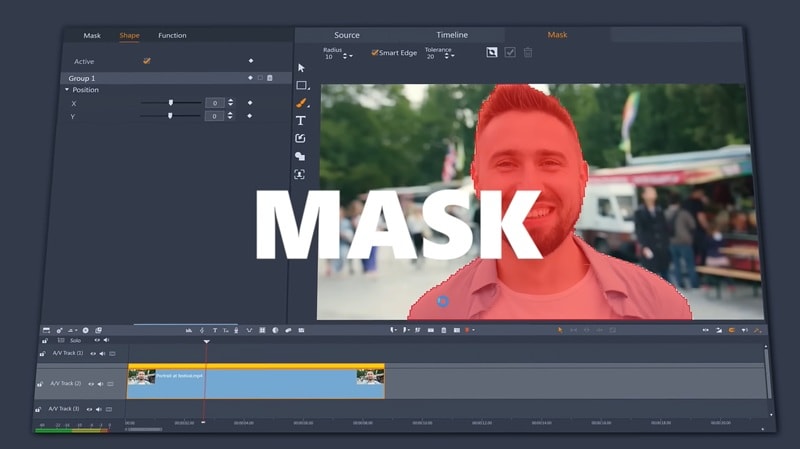
Task: Click the storyboard view icon at timeline left
Action: (46, 330)
